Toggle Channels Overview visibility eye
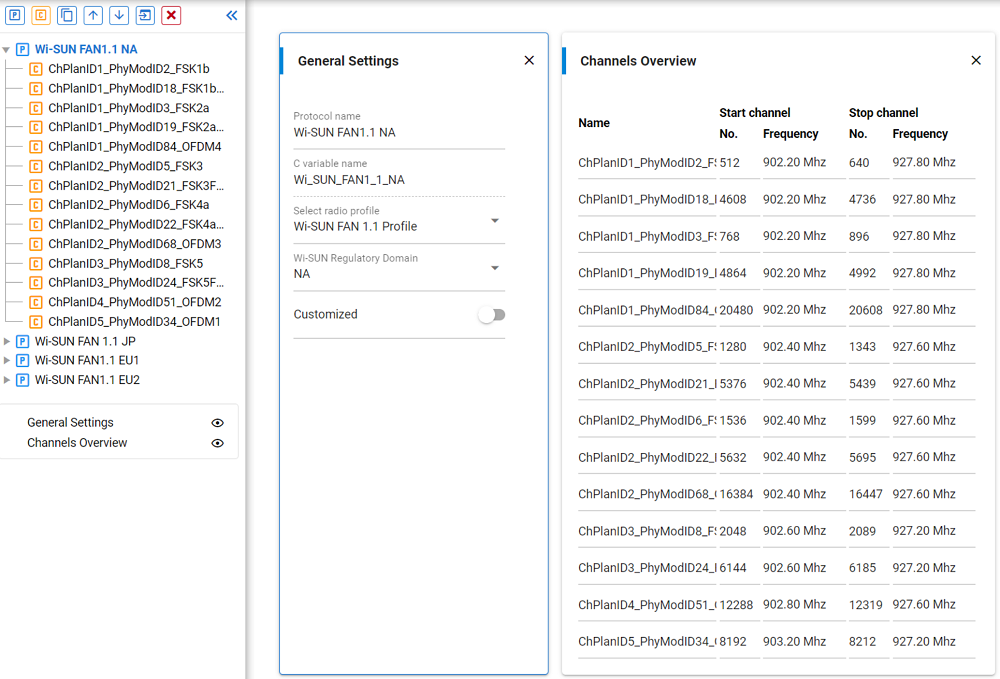Screen dimensions: 1000x679 pos(217,443)
